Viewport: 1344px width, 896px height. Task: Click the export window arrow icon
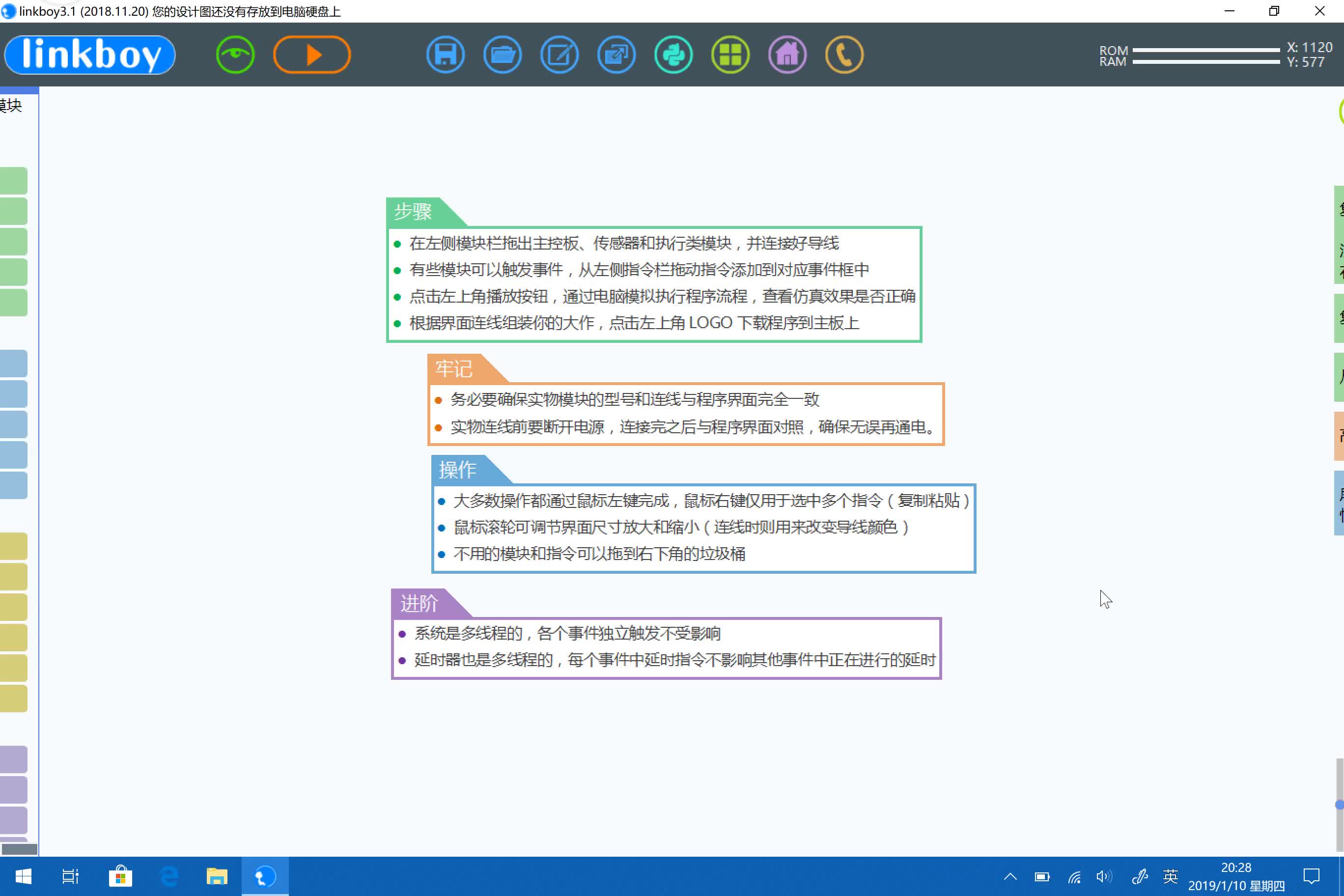(616, 55)
